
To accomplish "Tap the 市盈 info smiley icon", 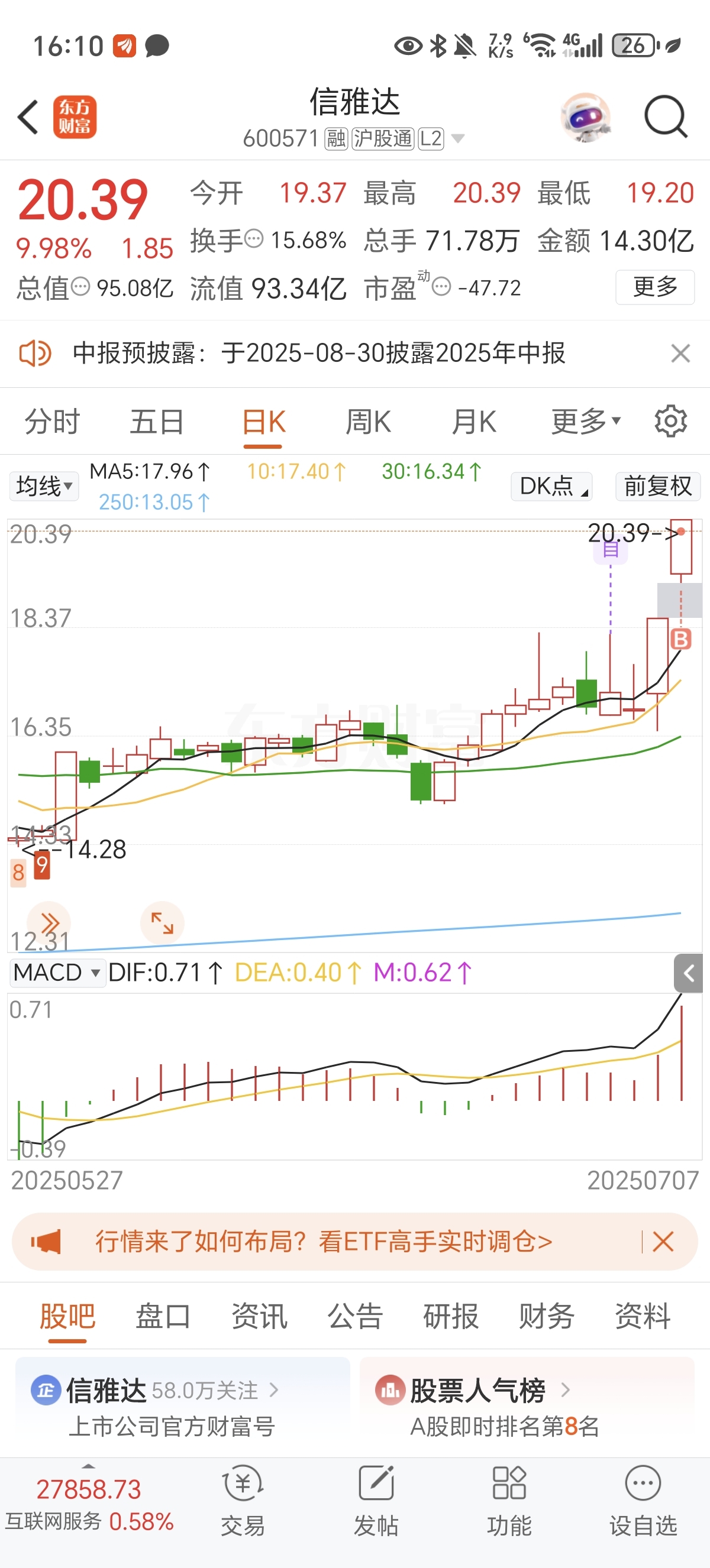I will tap(441, 286).
